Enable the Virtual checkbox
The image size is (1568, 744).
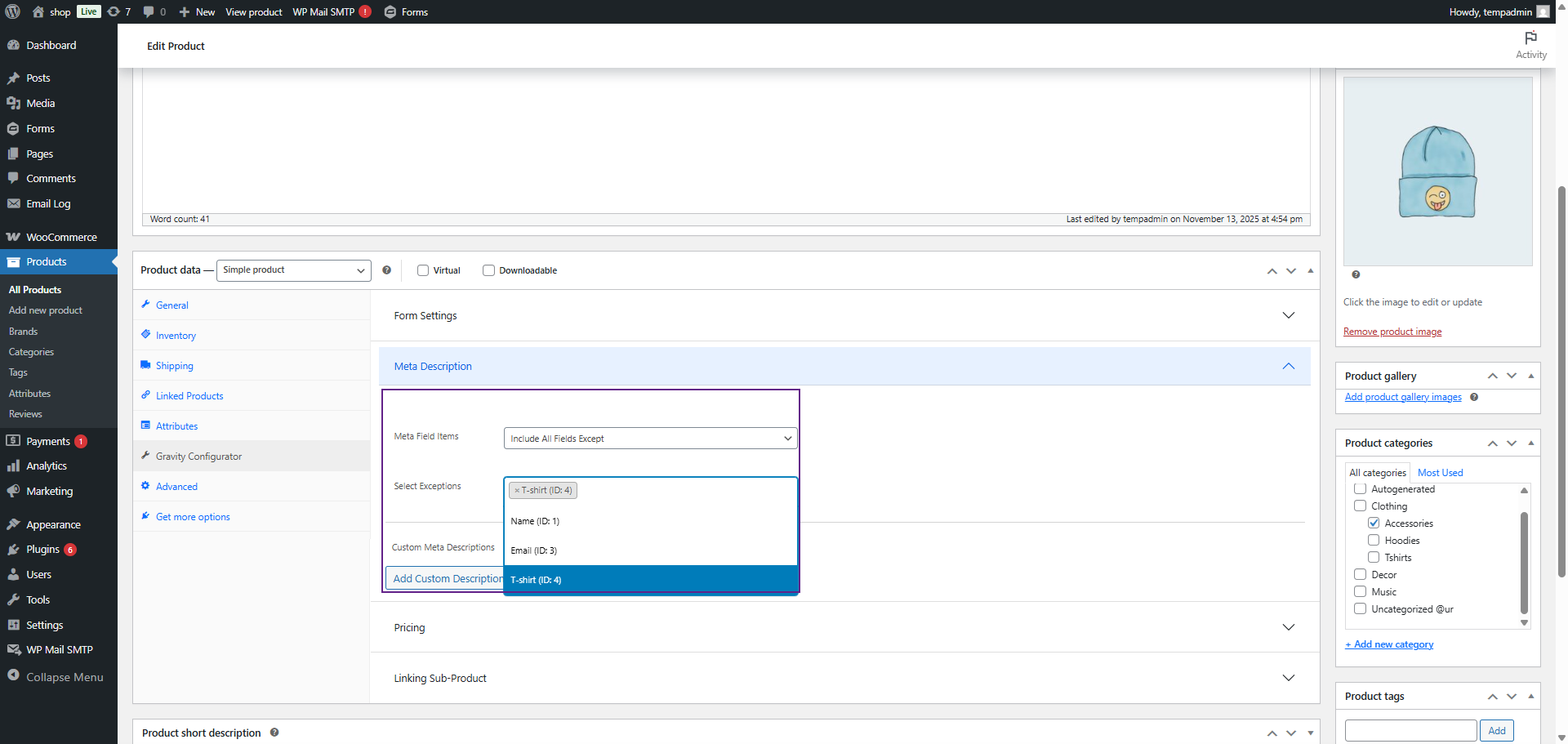point(423,270)
